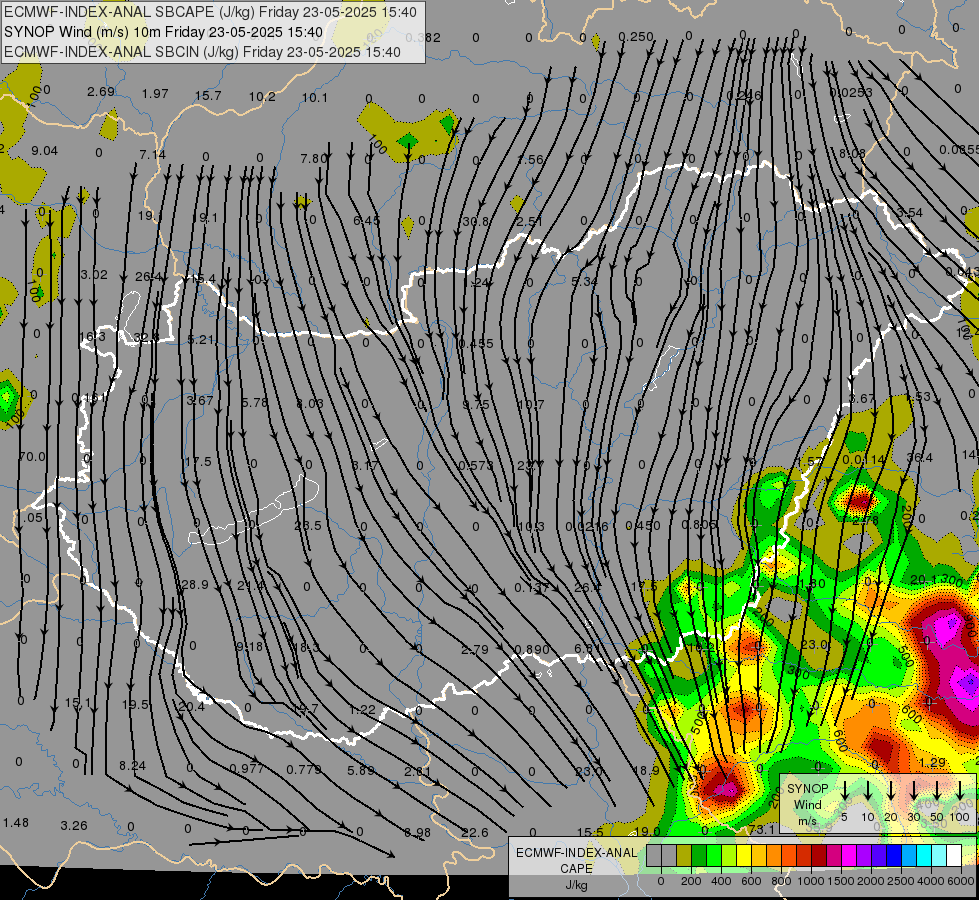Click the 9.04 value on the map
This screenshot has width=979, height=900.
[x=44, y=151]
